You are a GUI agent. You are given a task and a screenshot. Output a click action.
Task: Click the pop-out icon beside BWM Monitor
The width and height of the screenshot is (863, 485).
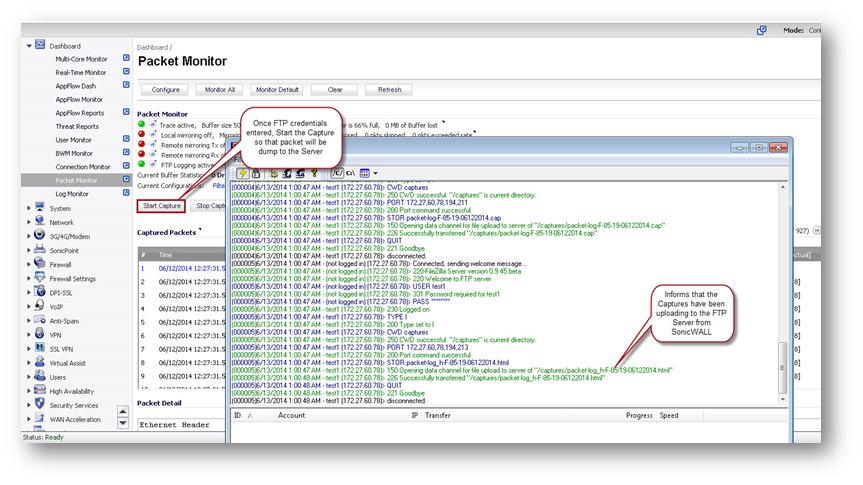pos(126,152)
